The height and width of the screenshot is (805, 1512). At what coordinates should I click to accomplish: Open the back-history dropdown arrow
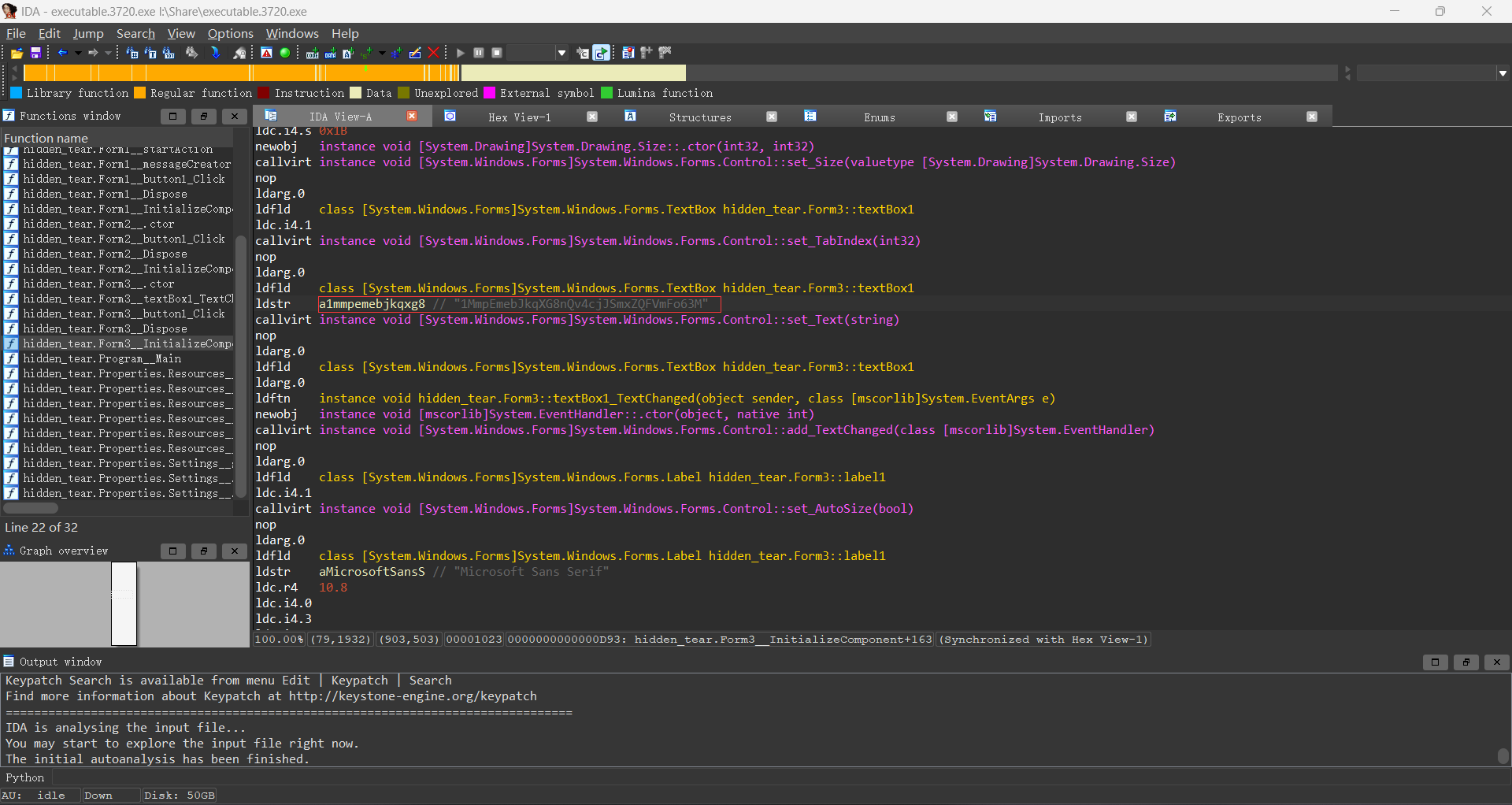[x=78, y=53]
